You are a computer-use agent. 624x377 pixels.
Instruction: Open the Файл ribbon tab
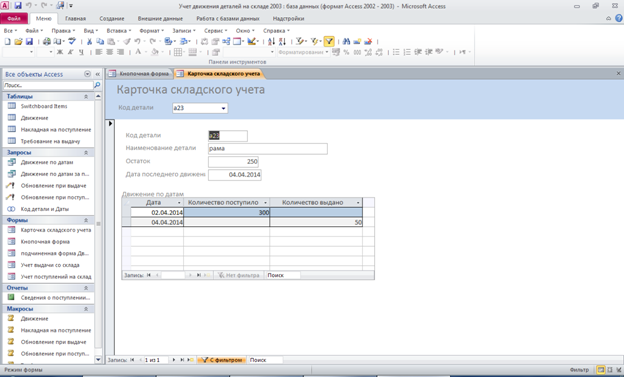click(x=14, y=18)
